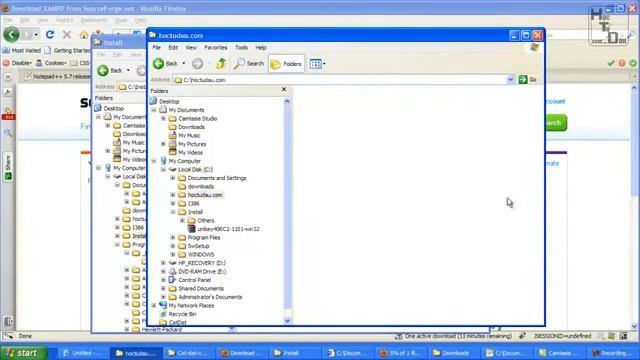Screen dimensions: 640x360
Task: Select Desktop in folder tree
Action: pos(169,101)
